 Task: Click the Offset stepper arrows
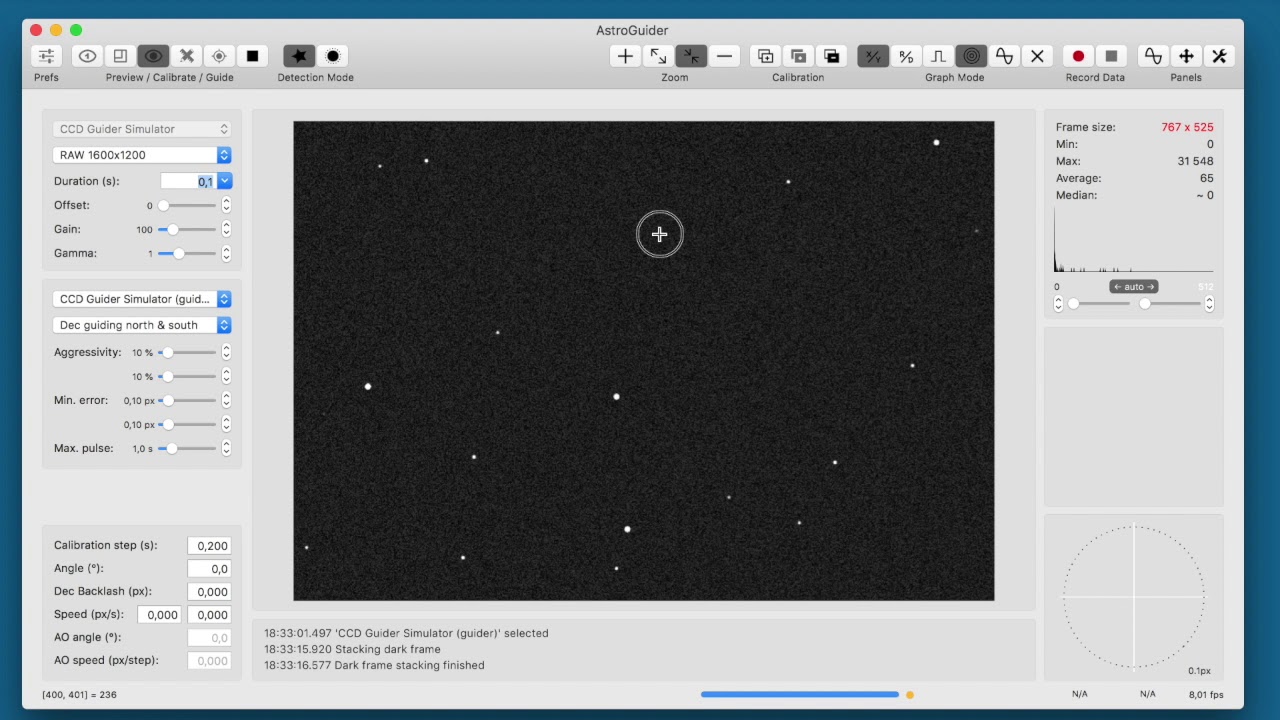[x=226, y=205]
